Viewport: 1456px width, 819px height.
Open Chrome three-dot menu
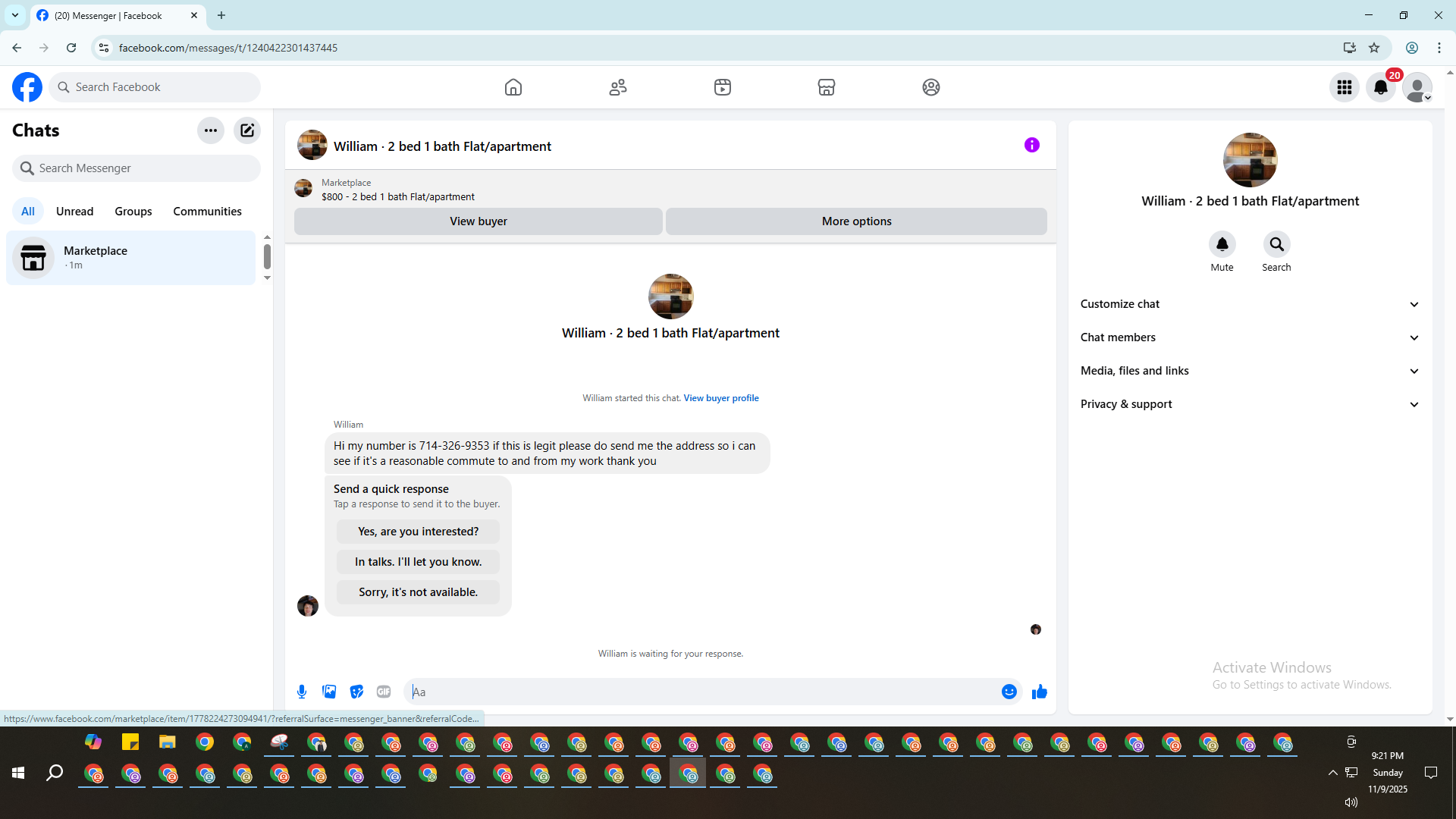point(1439,48)
